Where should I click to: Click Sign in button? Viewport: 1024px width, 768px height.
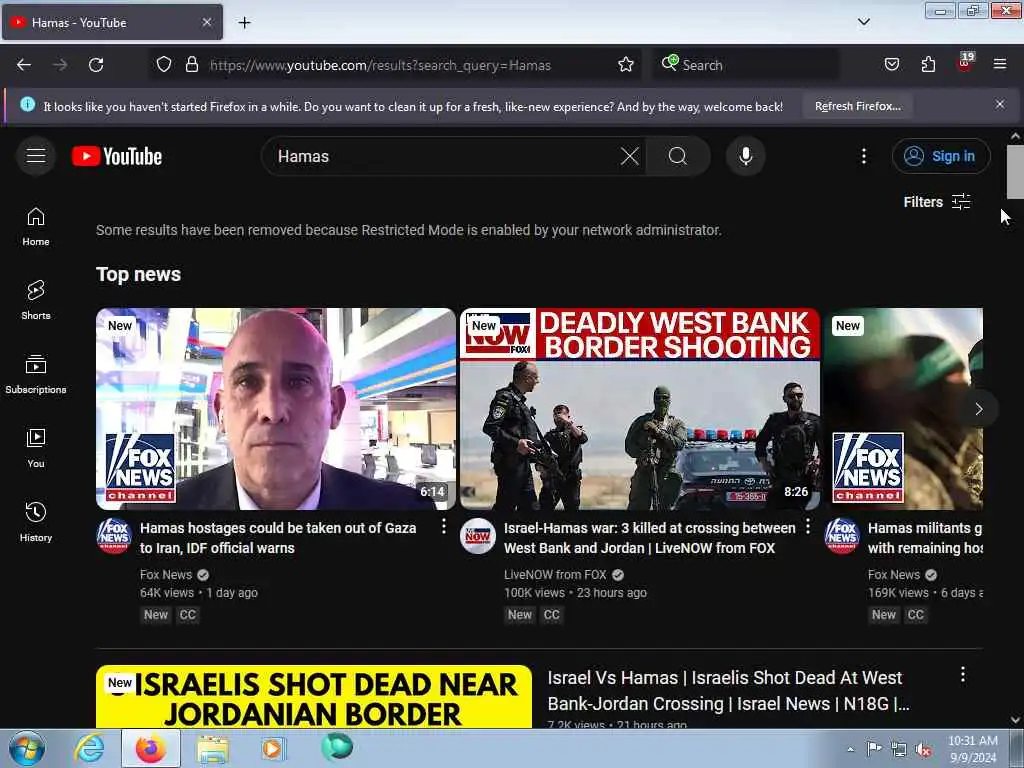[x=941, y=156]
